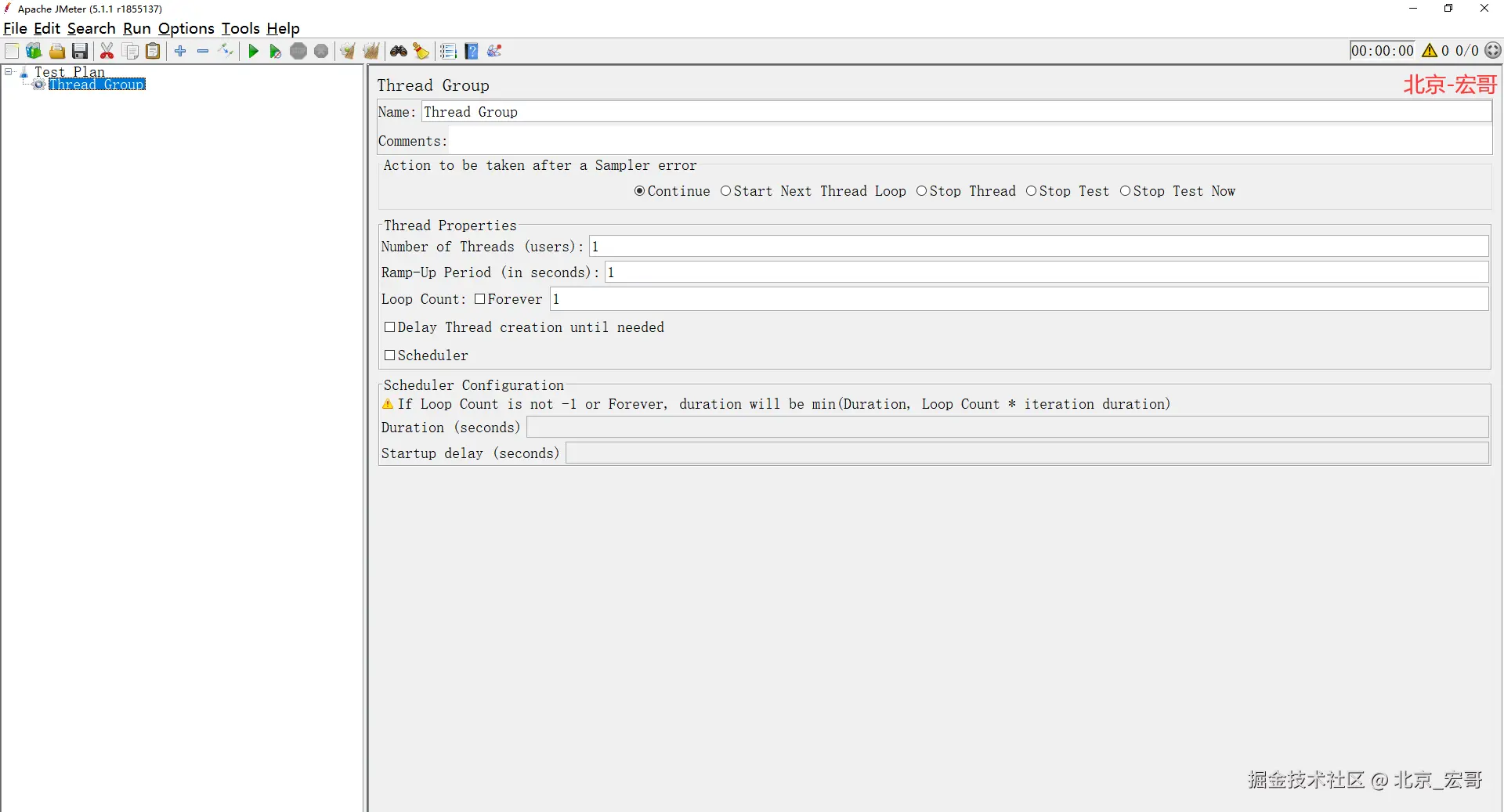The image size is (1504, 812).
Task: Open the Run menu
Action: (x=137, y=28)
